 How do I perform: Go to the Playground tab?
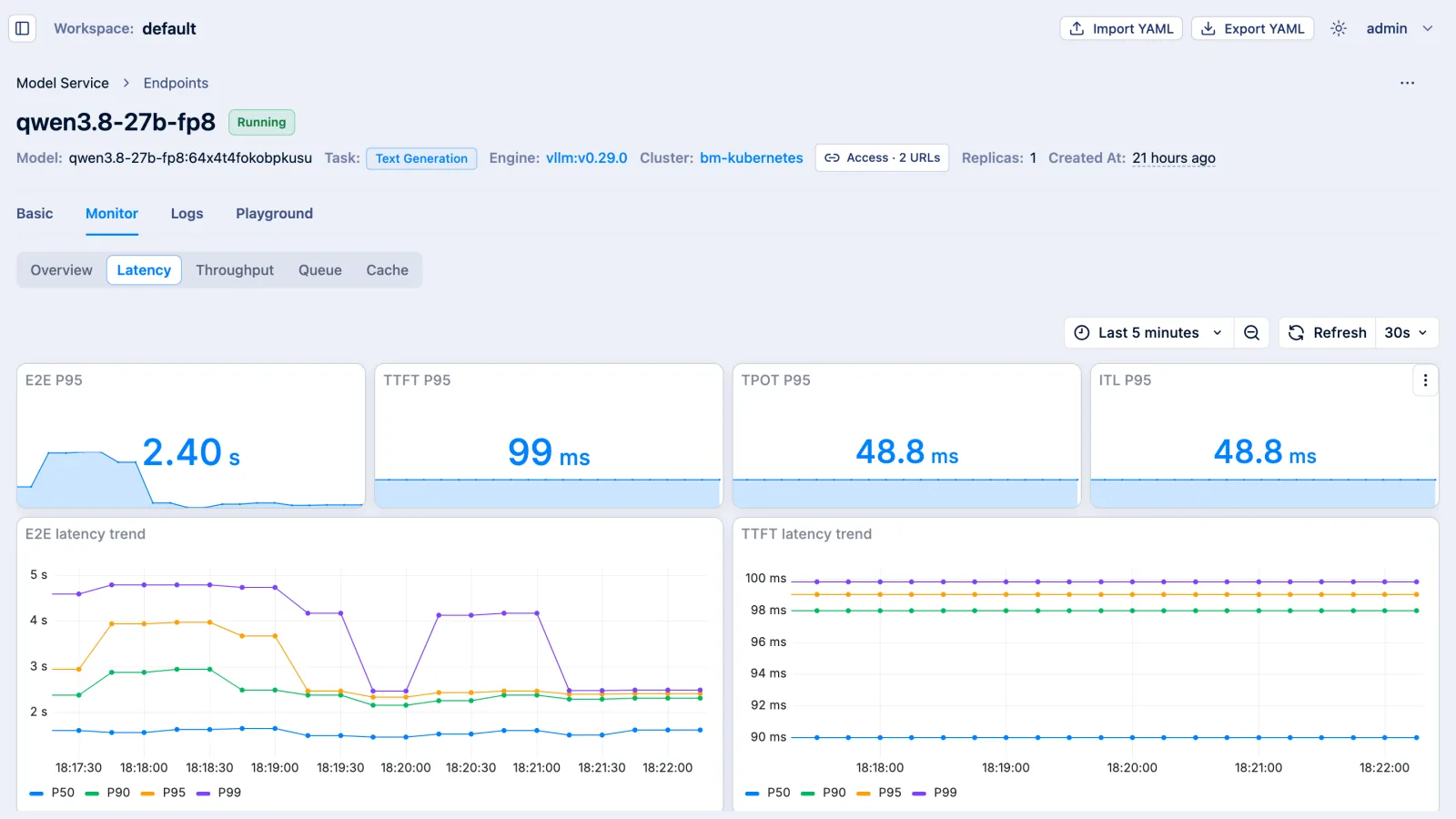[x=274, y=213]
